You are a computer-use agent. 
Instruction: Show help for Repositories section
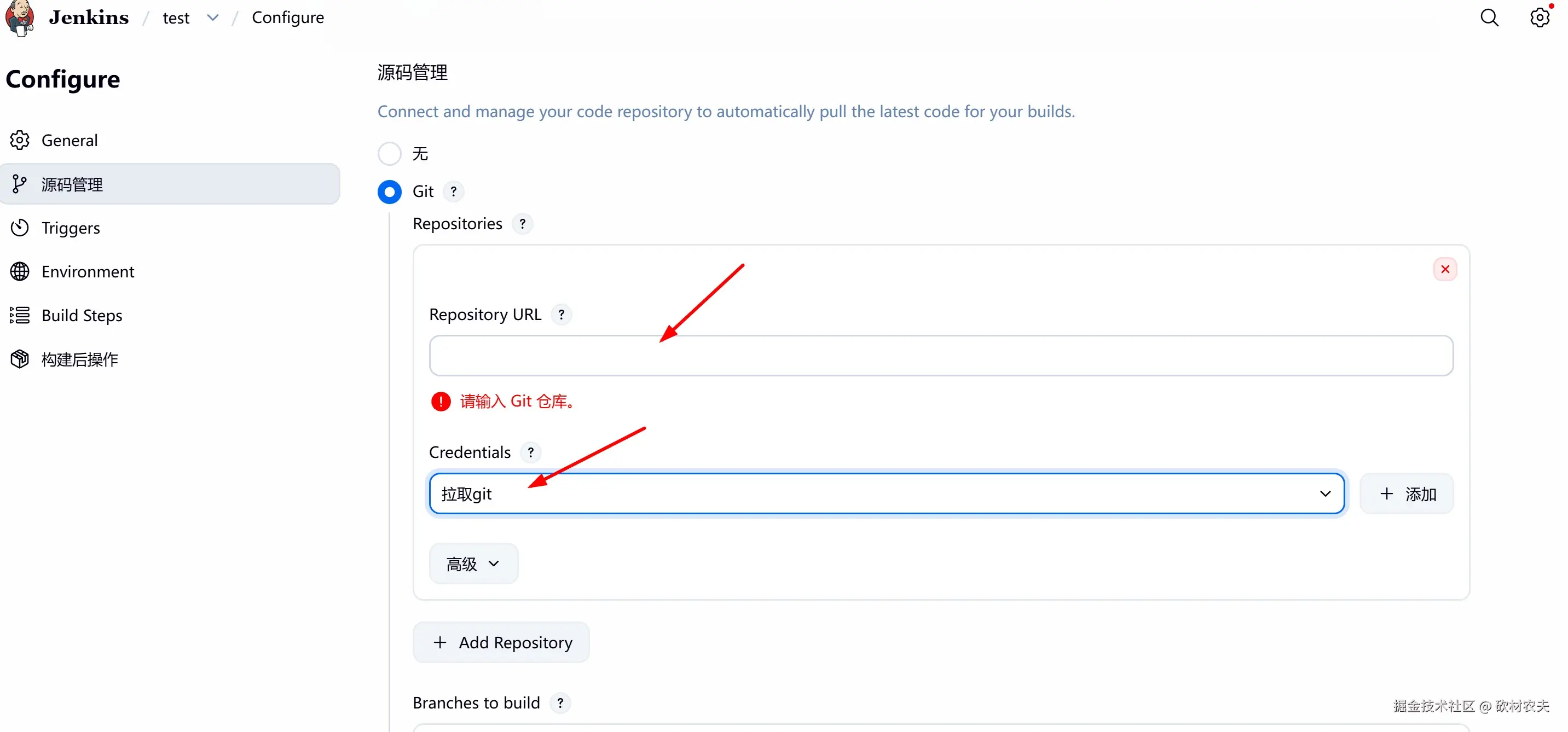pos(522,224)
